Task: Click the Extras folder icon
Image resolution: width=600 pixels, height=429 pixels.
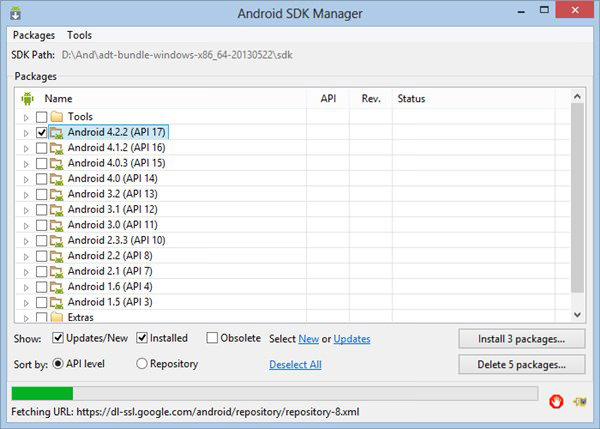Action: click(57, 317)
